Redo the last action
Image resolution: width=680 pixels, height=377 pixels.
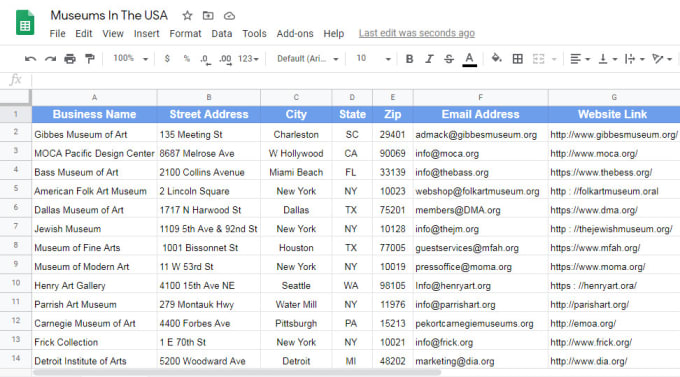[x=50, y=59]
